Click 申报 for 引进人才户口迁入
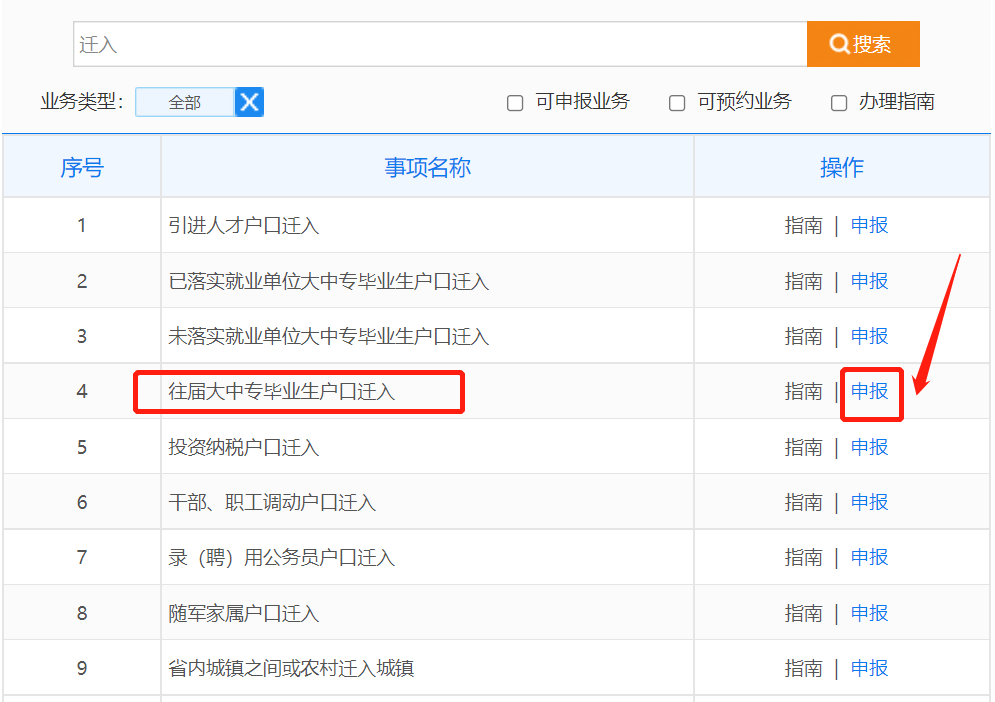Screen dimensions: 995x702 [x=869, y=226]
